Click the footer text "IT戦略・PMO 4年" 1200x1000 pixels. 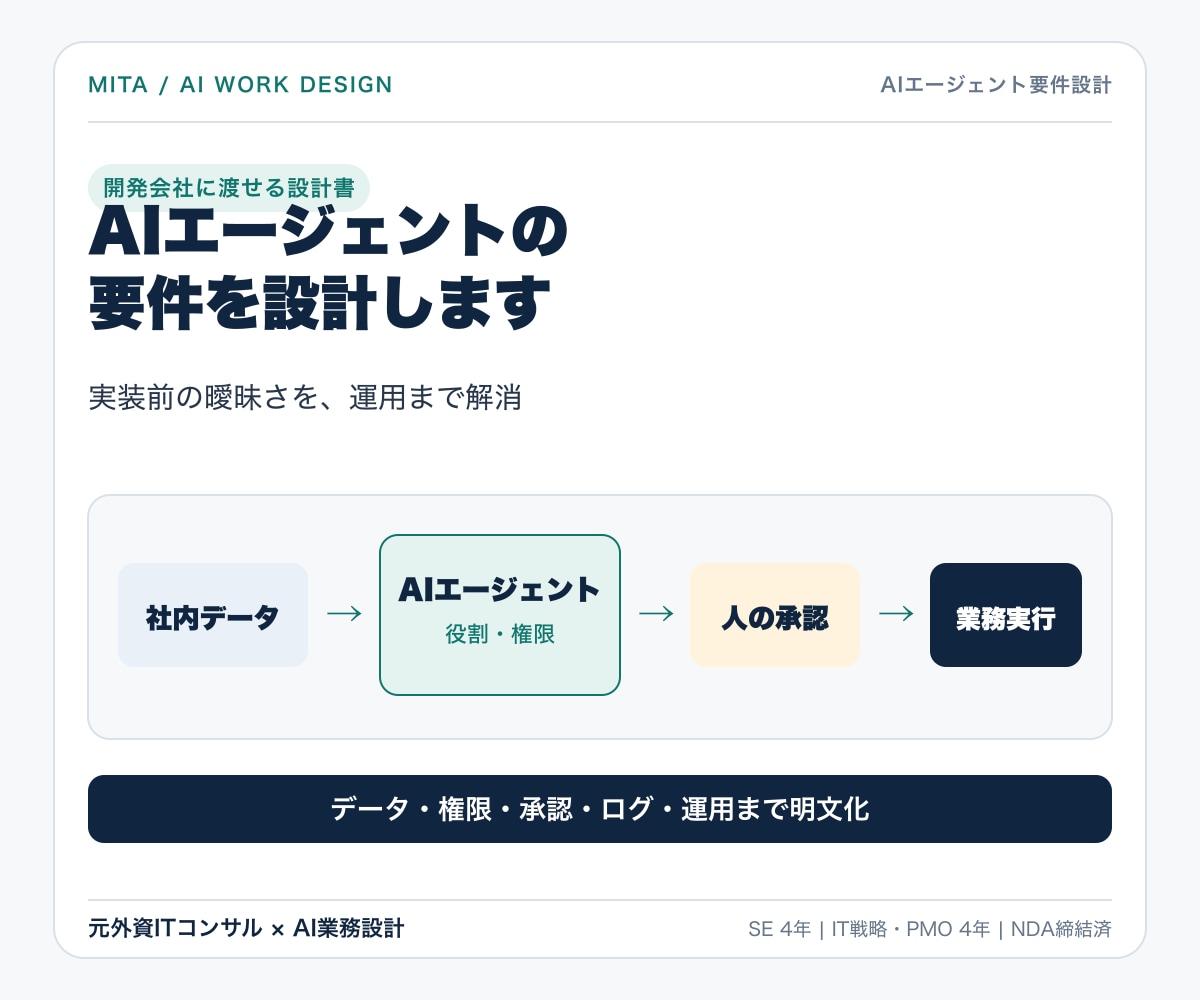coord(911,929)
